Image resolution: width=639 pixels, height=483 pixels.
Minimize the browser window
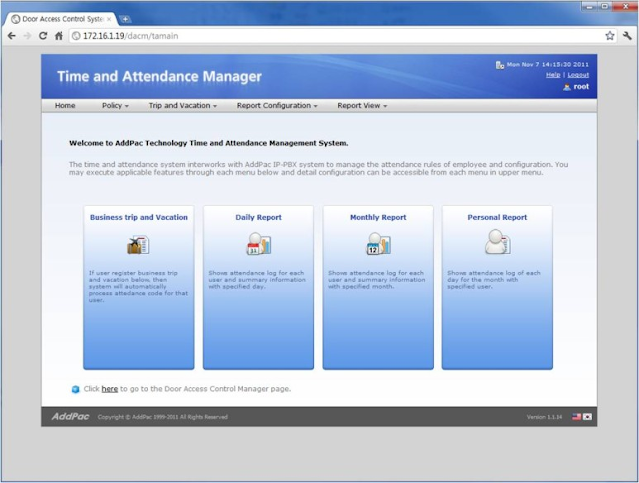click(589, 6)
